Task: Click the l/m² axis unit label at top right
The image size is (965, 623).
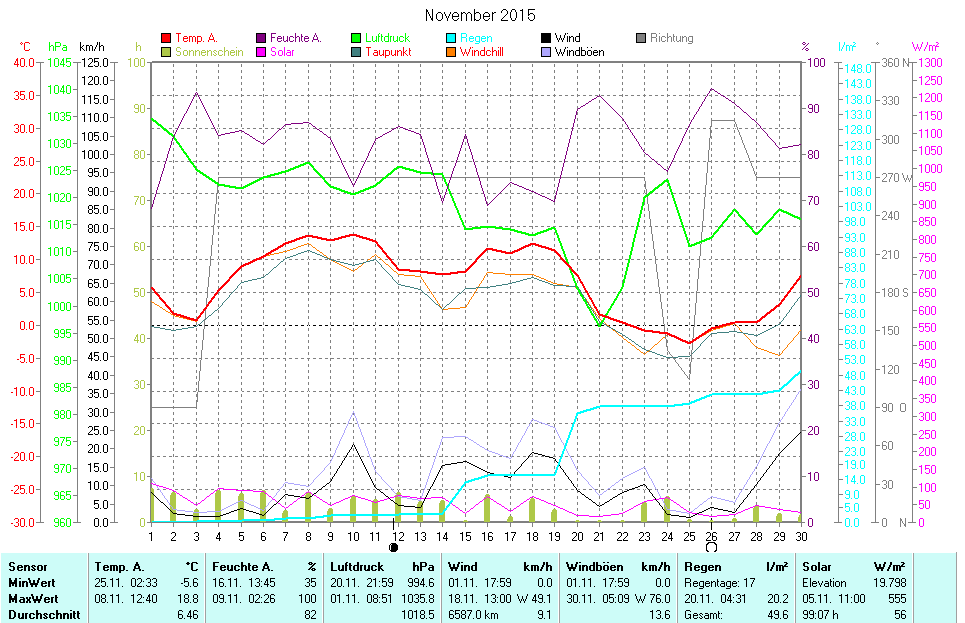Action: click(847, 47)
